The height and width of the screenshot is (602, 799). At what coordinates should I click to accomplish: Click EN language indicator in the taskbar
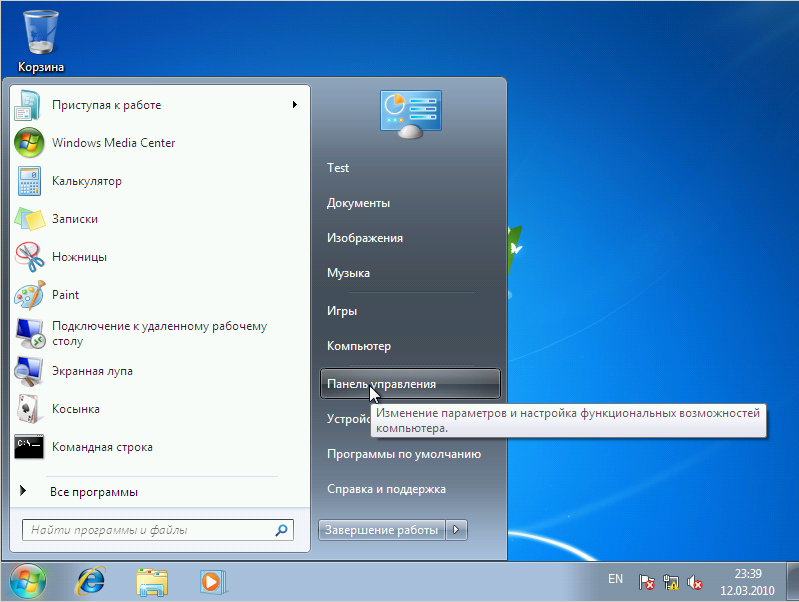pyautogui.click(x=615, y=579)
